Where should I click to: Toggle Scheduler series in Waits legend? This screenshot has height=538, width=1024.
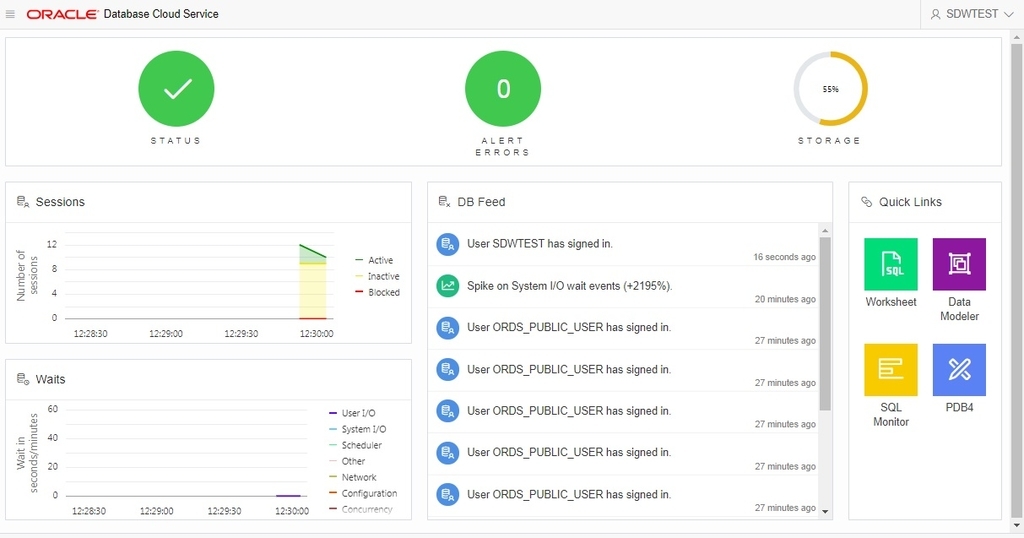pos(356,445)
